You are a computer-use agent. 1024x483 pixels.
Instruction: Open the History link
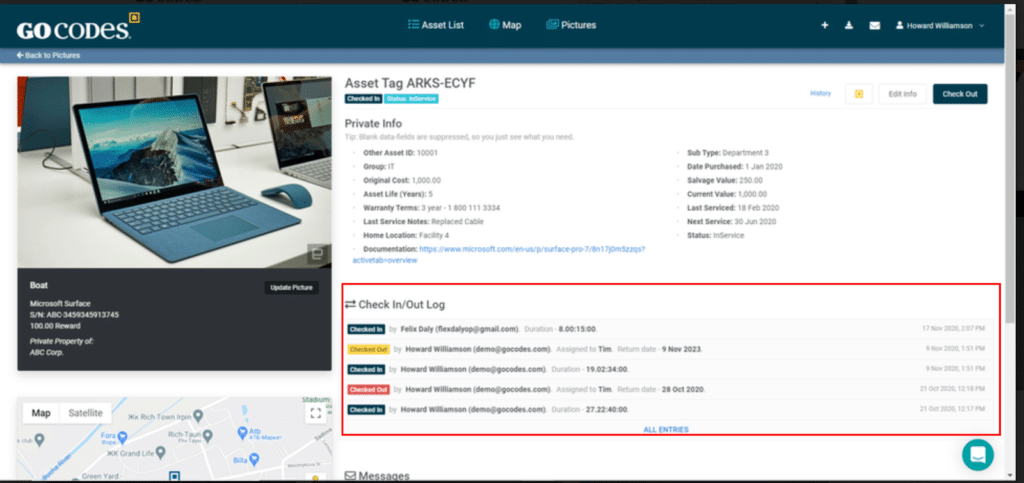coord(820,93)
